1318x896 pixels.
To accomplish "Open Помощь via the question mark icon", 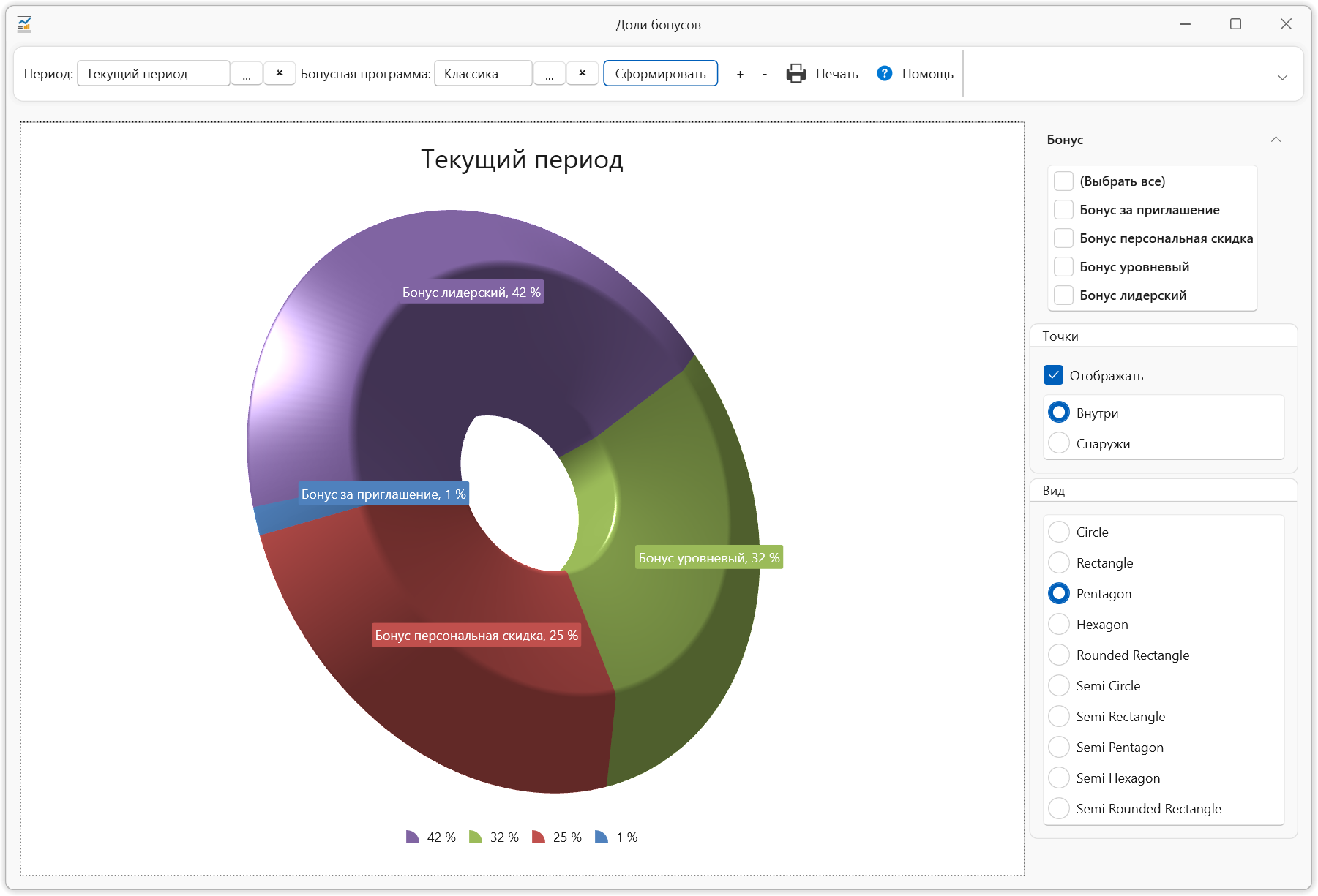I will pyautogui.click(x=884, y=73).
